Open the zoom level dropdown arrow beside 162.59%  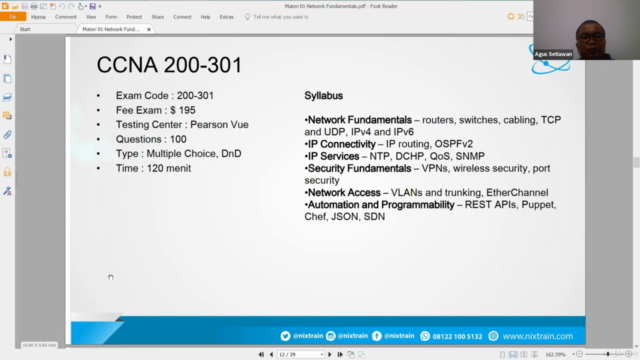pyautogui.click(x=573, y=355)
